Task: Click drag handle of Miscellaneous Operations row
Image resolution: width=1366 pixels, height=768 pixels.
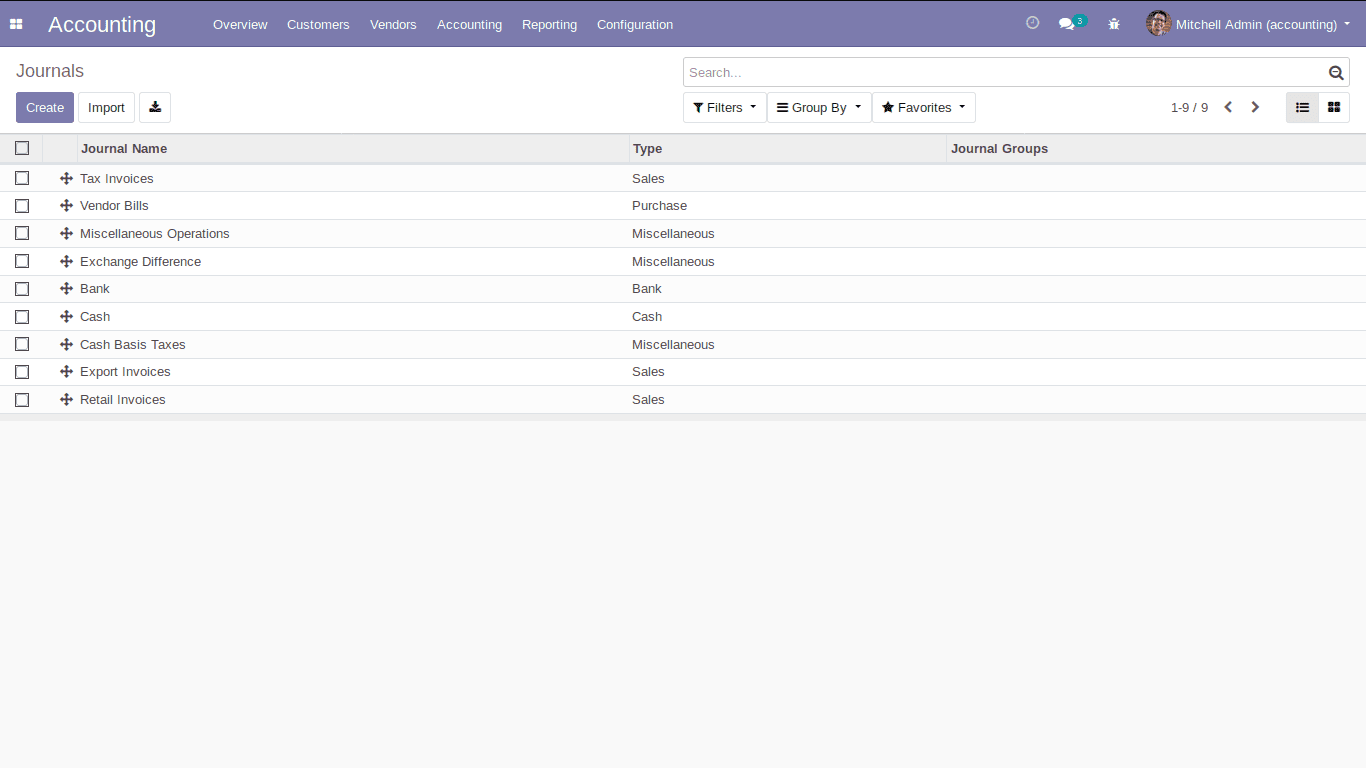Action: tap(66, 234)
